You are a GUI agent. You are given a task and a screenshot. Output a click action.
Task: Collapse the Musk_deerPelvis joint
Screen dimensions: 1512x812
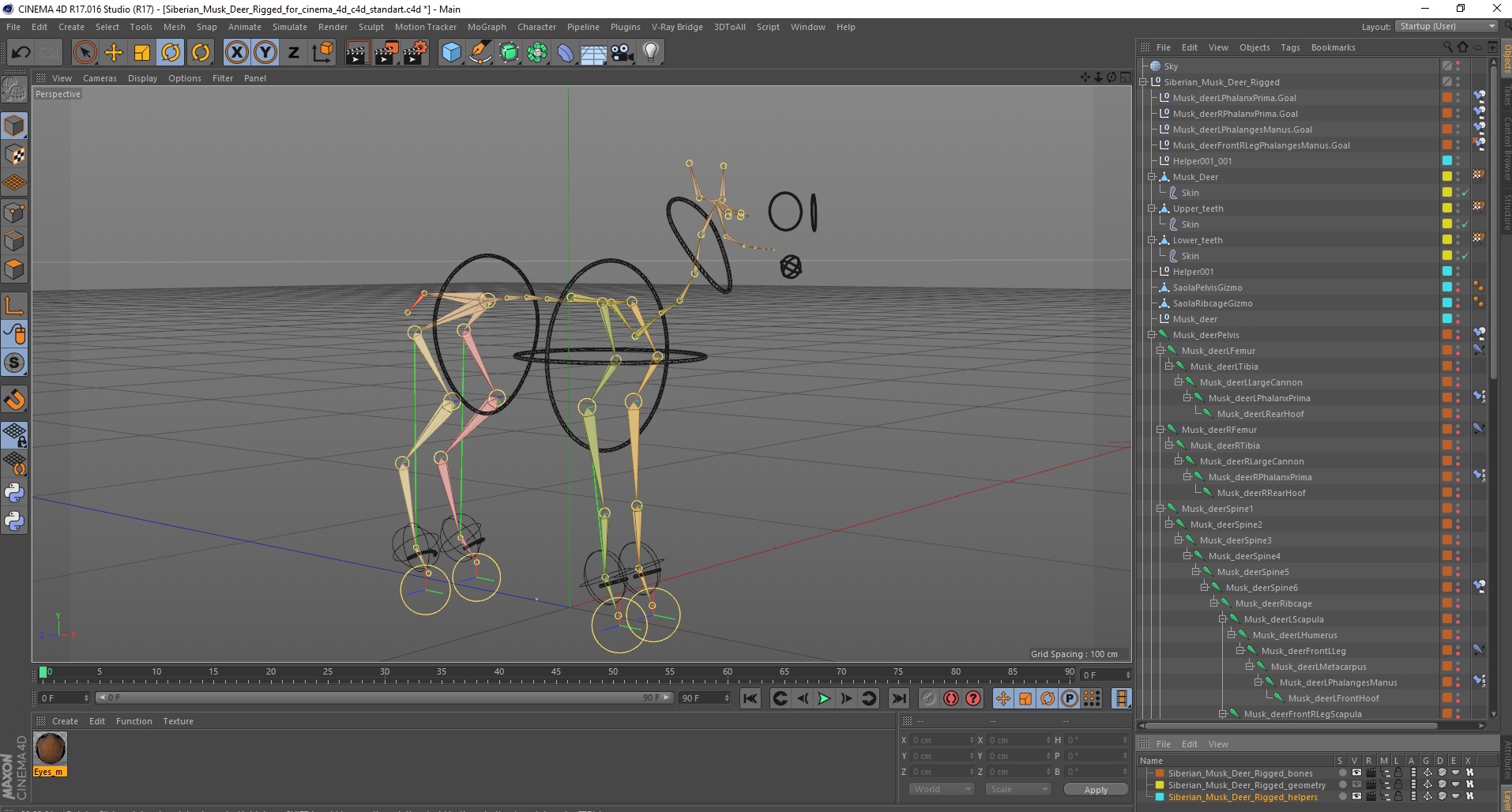coord(1152,335)
